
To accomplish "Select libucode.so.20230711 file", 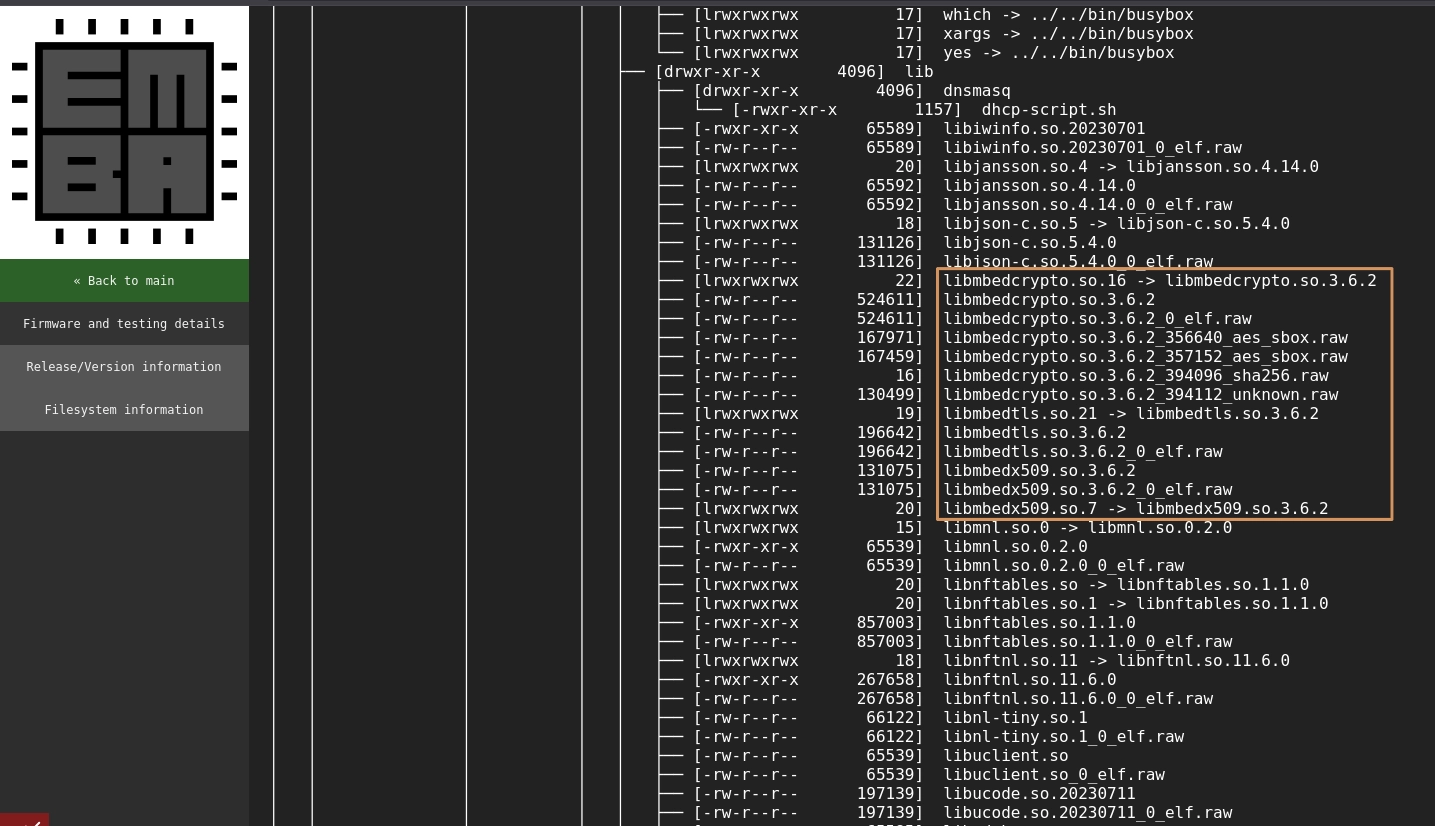I will coord(1040,794).
